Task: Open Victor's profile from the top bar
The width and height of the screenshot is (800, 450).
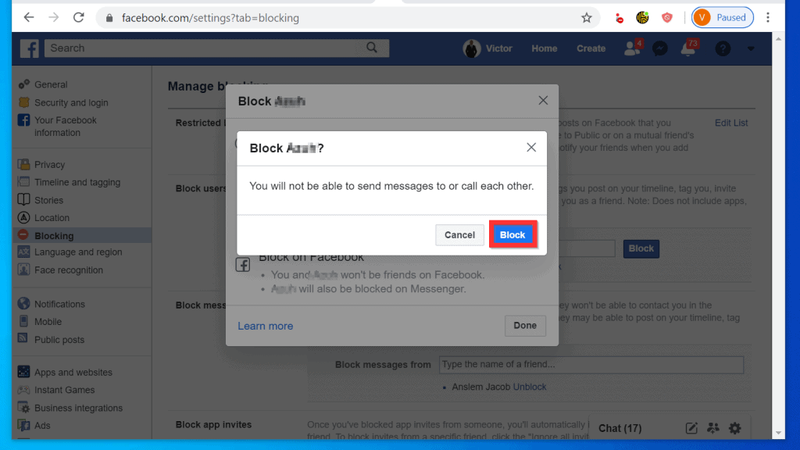Action: pyautogui.click(x=488, y=48)
